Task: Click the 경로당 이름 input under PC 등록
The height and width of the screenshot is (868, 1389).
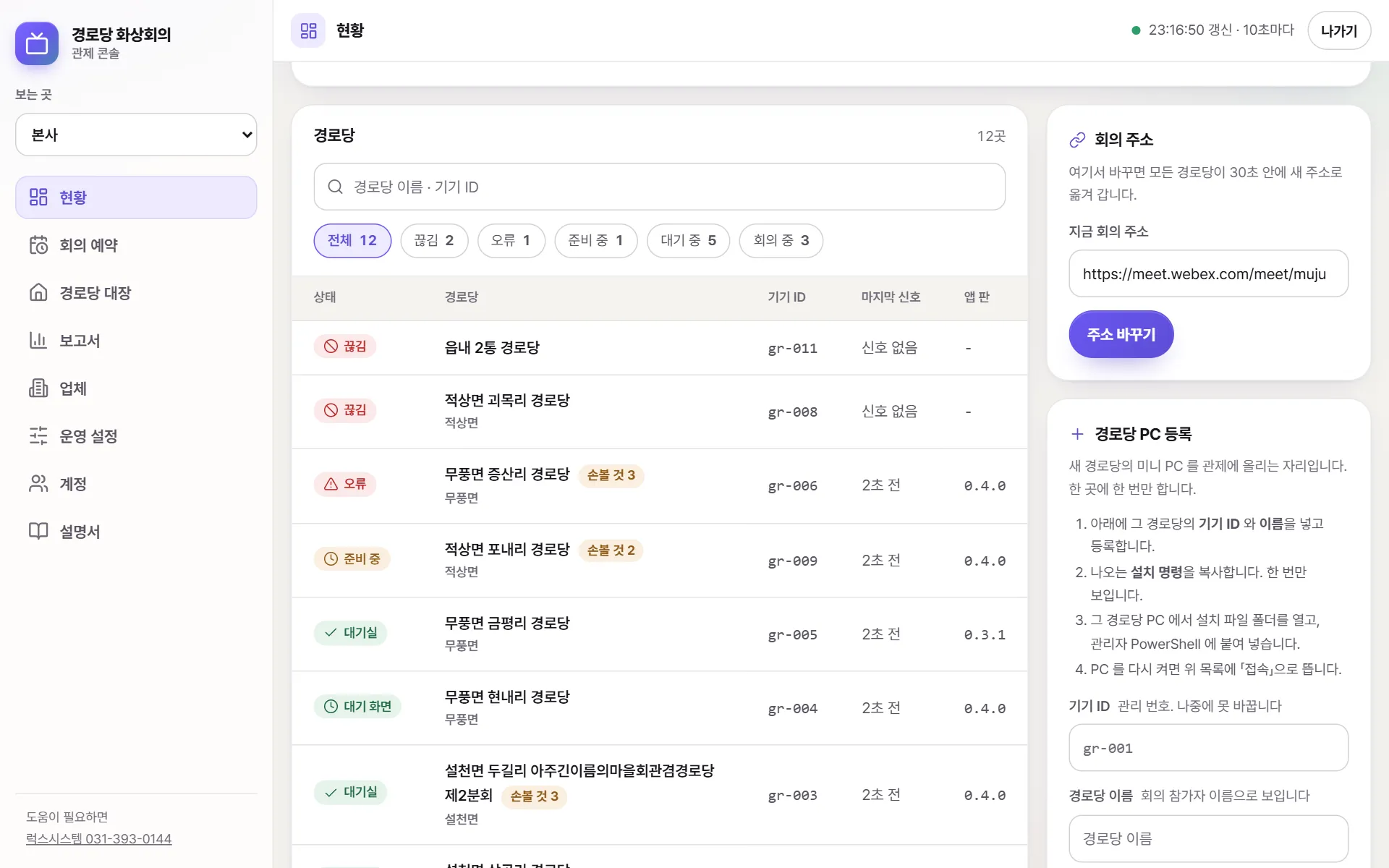Action: point(1208,838)
